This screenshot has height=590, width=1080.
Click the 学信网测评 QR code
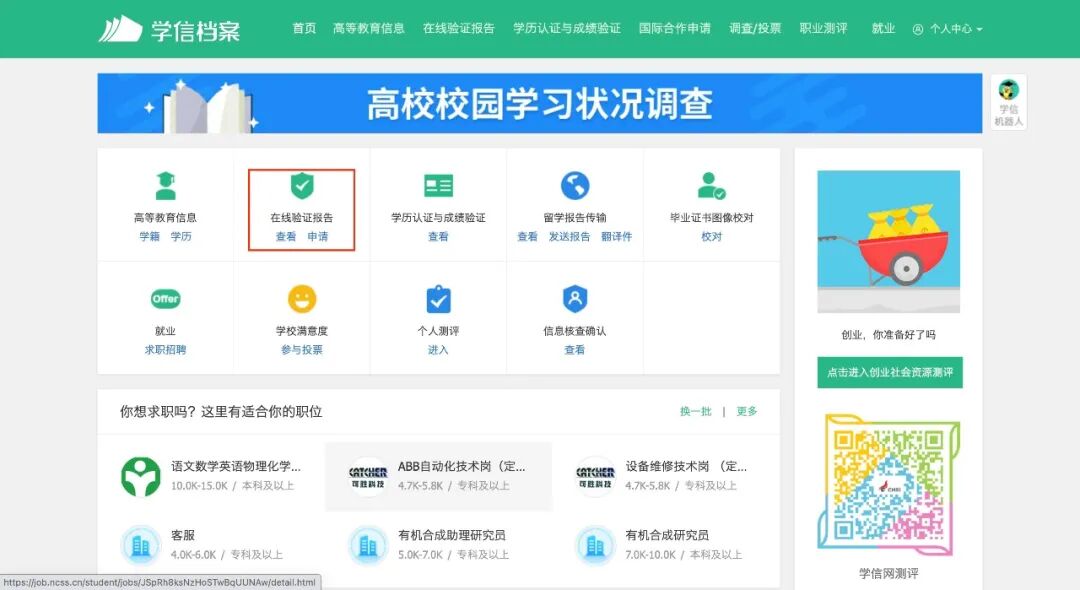click(x=889, y=487)
